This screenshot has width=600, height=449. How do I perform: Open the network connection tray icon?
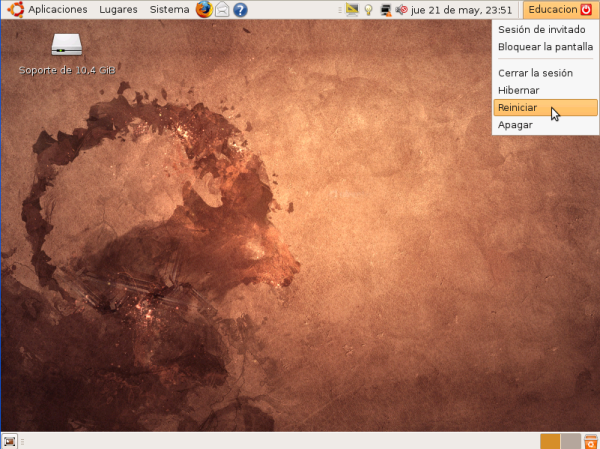click(384, 10)
